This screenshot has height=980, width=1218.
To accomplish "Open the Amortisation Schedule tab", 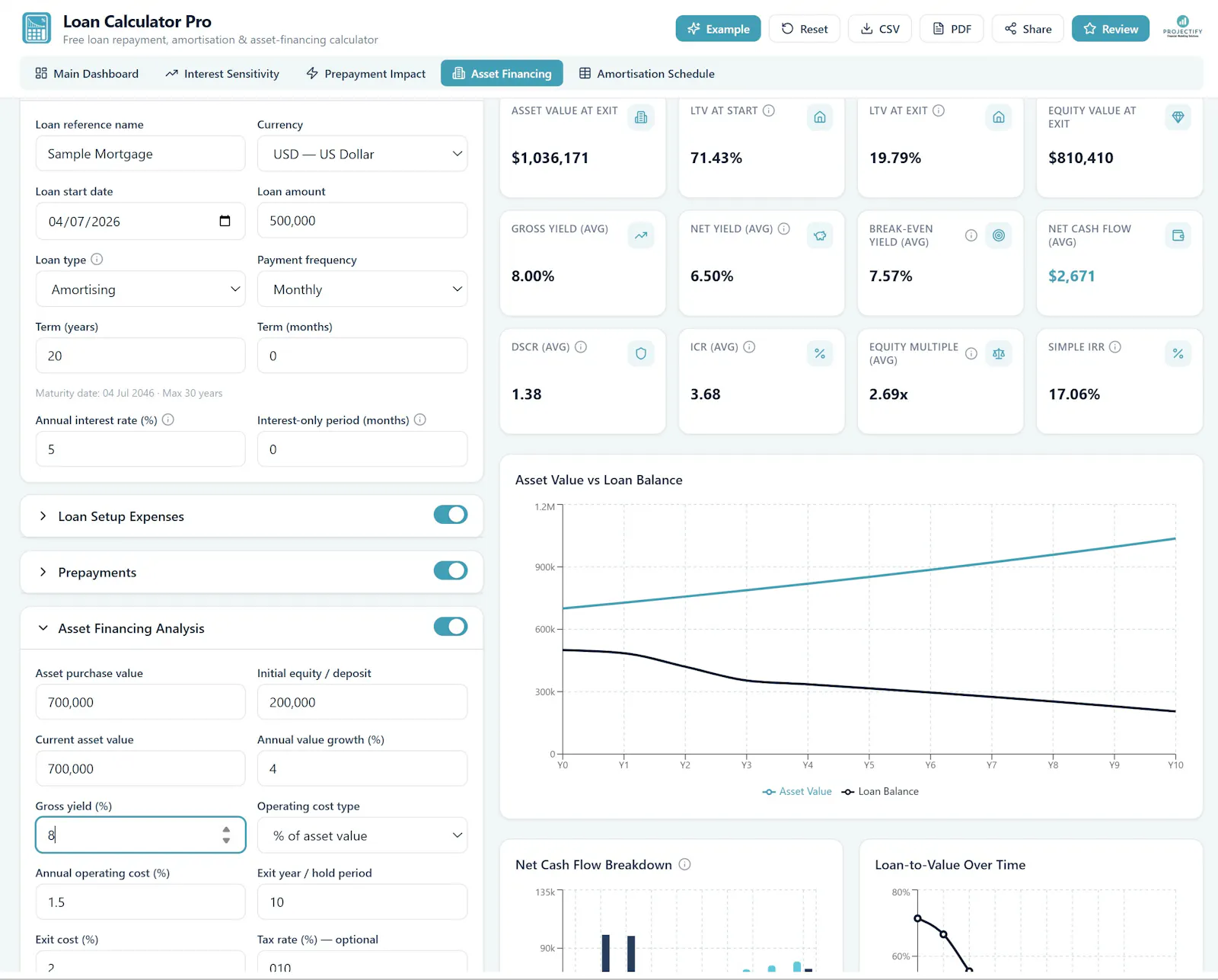I will tap(646, 73).
